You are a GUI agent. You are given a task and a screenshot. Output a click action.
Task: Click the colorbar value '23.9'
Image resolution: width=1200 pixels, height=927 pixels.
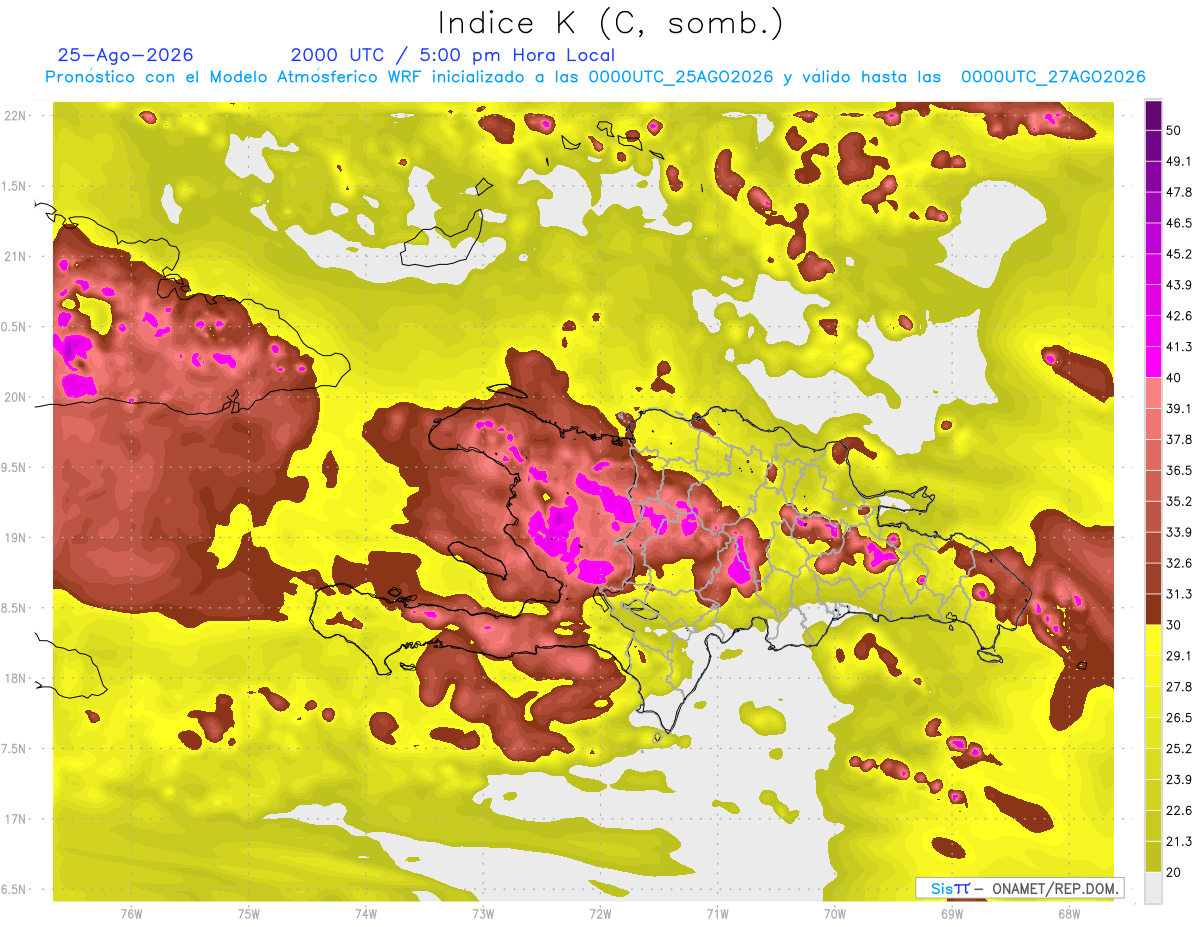point(1180,779)
